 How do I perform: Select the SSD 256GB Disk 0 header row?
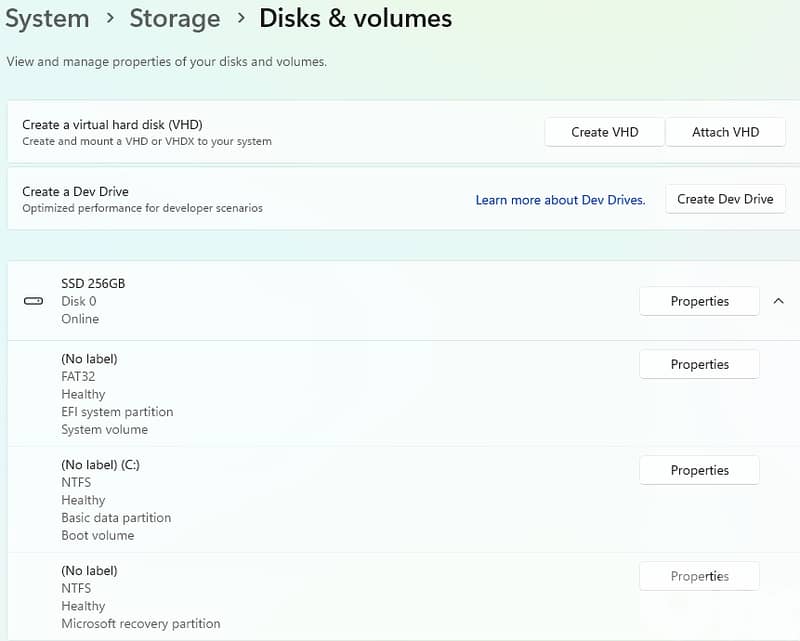click(300, 301)
